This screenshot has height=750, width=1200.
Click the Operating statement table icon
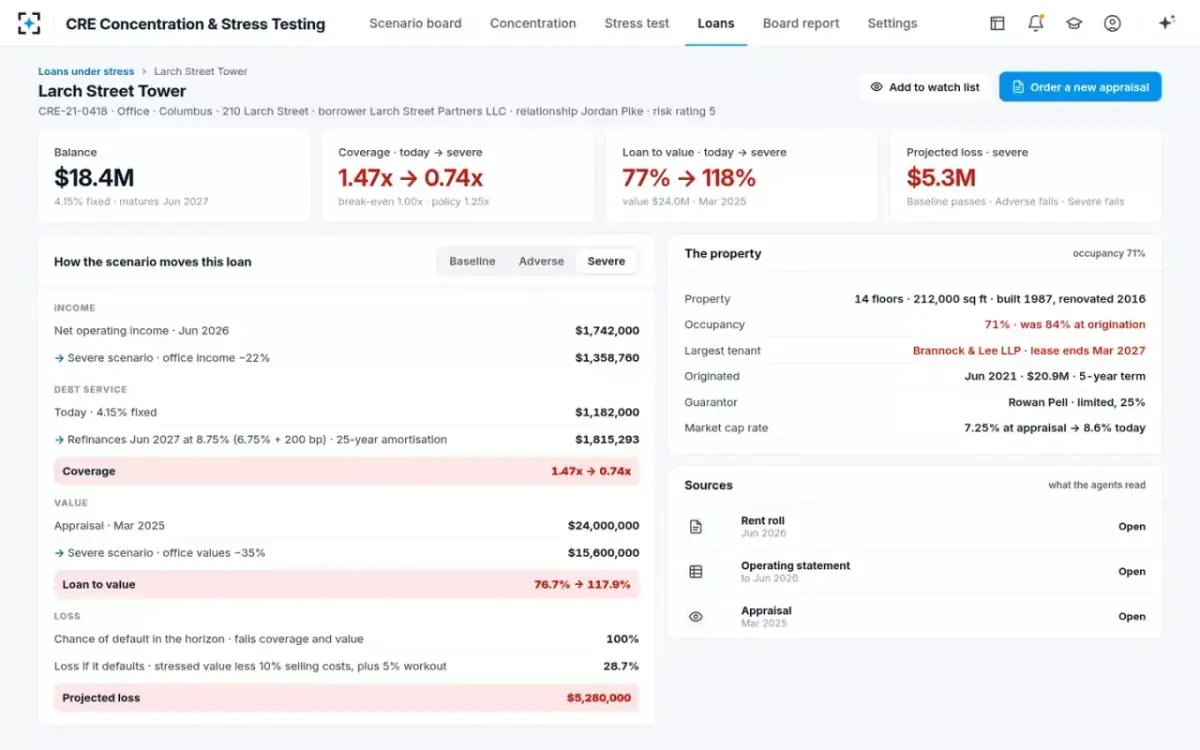point(696,572)
